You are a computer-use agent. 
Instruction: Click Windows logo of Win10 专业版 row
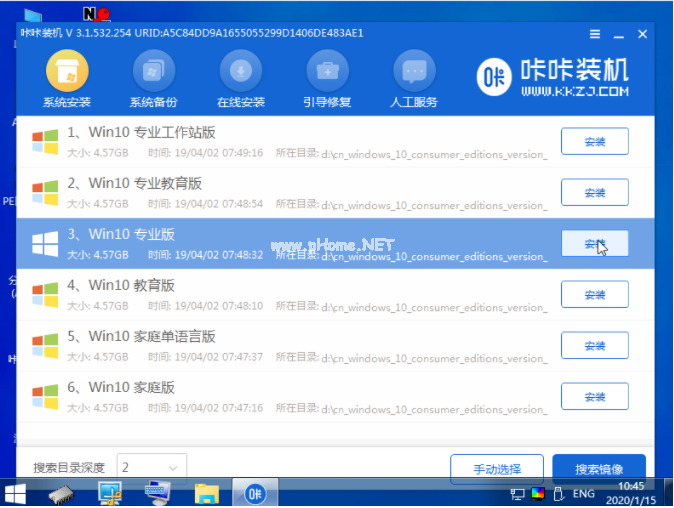[45, 244]
